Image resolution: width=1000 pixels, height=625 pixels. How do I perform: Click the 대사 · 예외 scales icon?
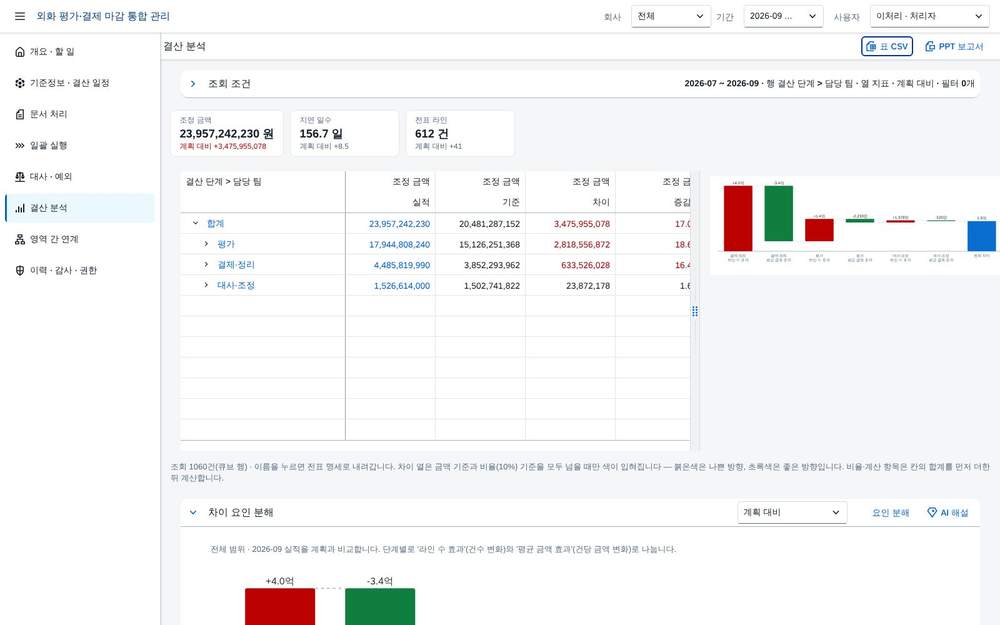[20, 177]
